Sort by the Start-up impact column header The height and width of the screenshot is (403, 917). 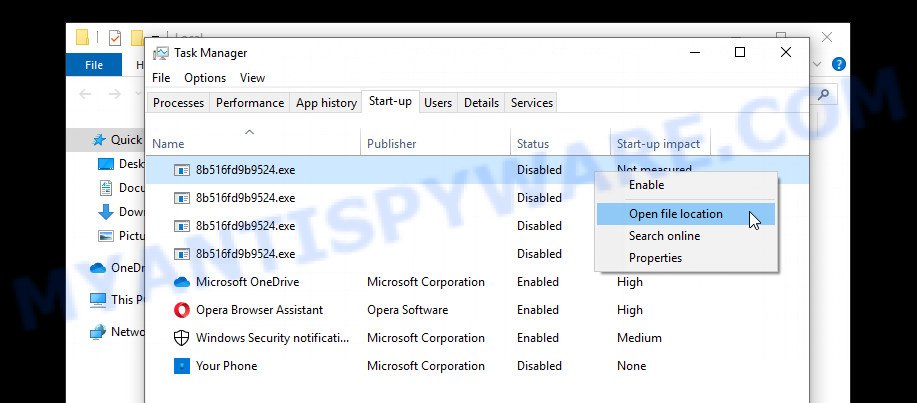coord(660,142)
